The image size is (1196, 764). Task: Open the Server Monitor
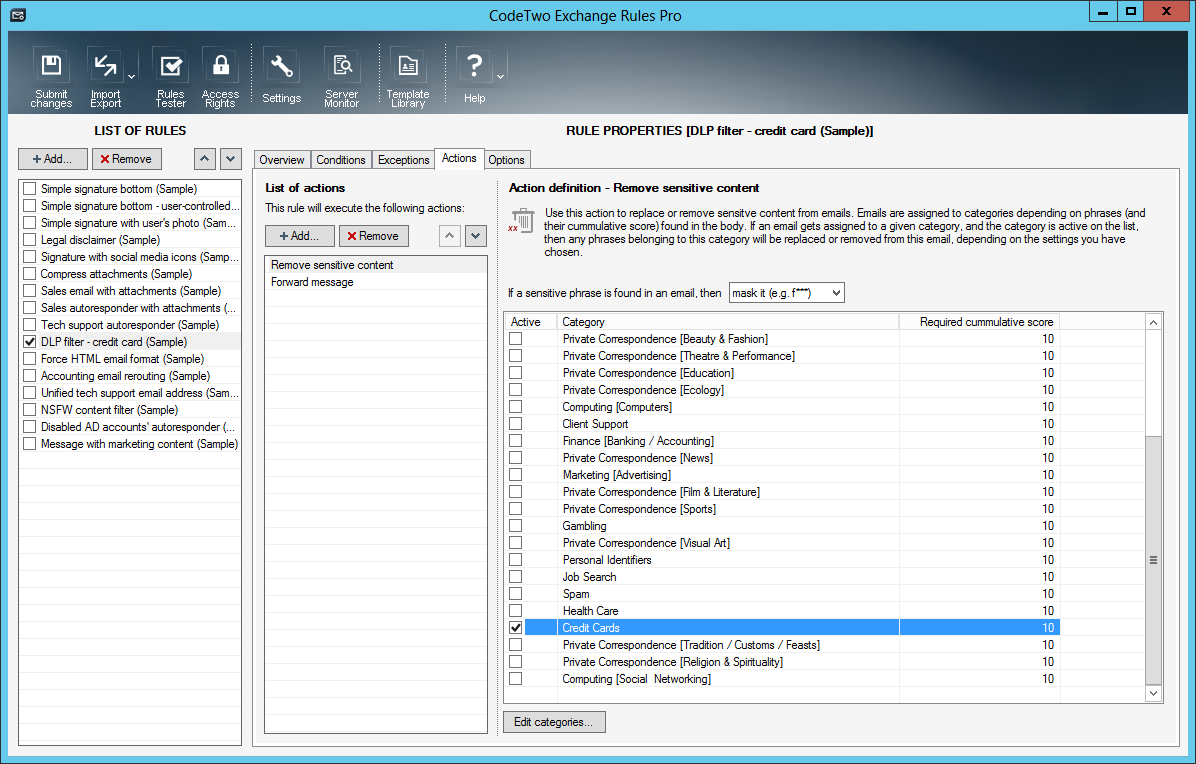(x=342, y=77)
